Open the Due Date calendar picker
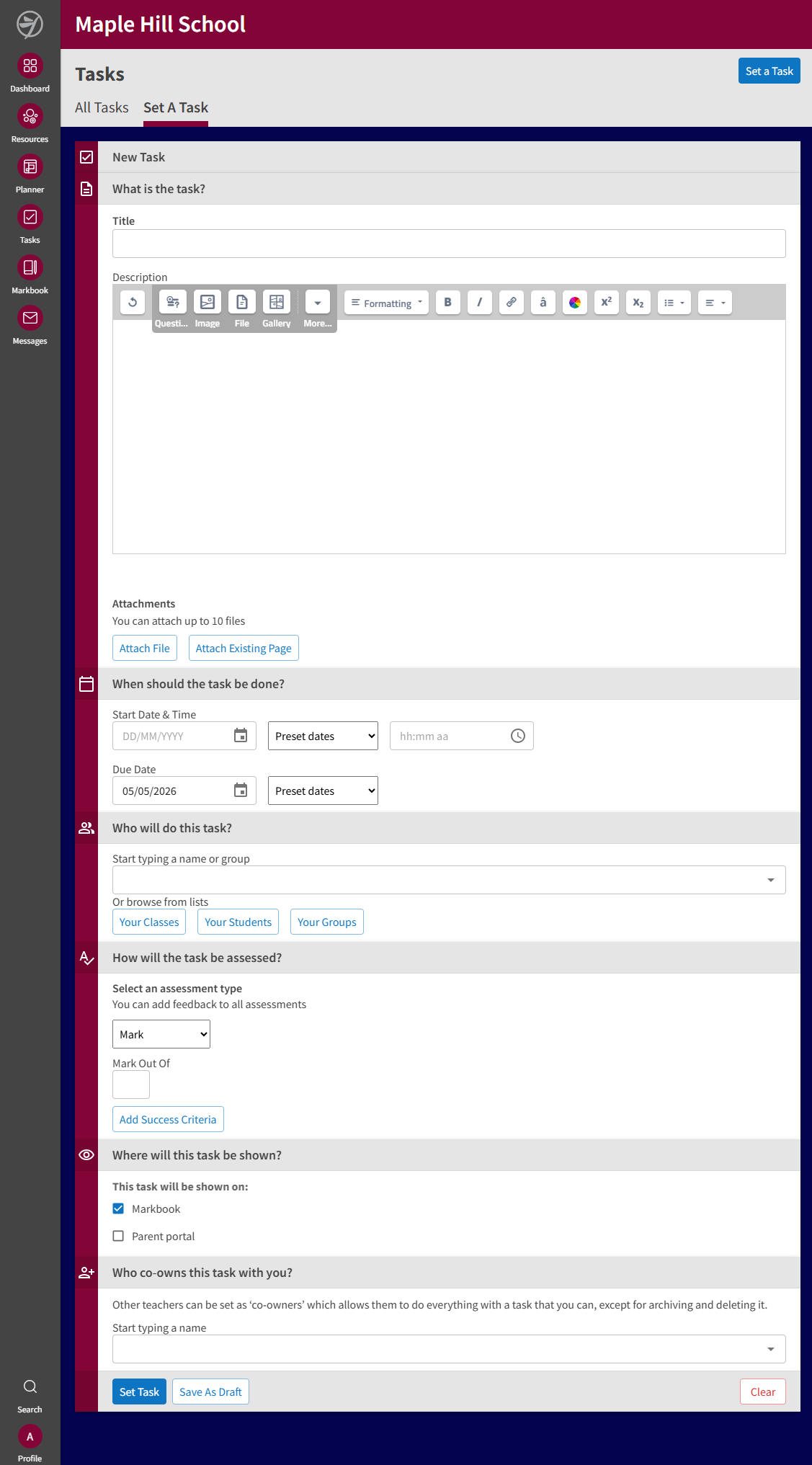The height and width of the screenshot is (1465, 812). pyautogui.click(x=241, y=790)
